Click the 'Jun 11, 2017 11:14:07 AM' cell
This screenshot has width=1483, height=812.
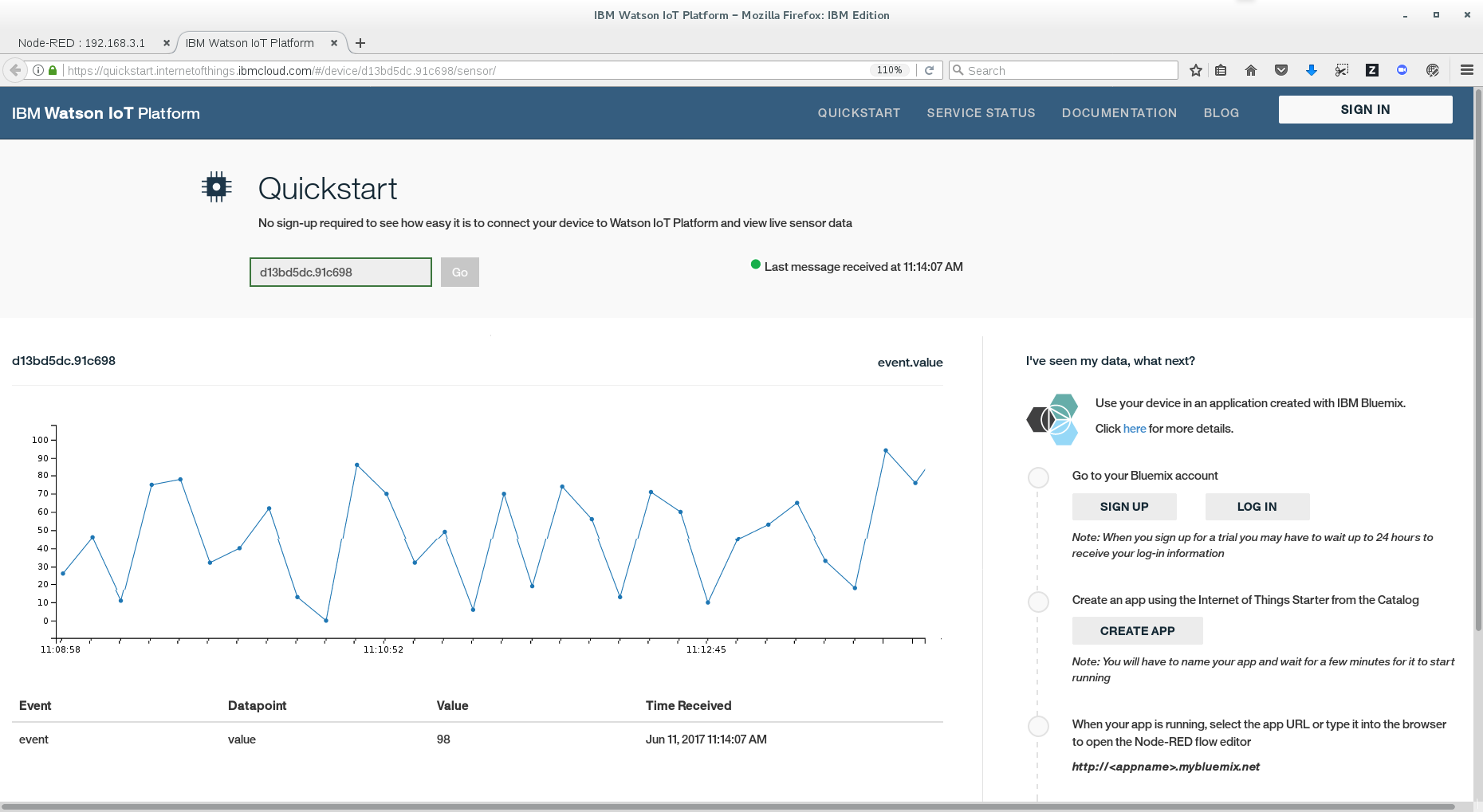(x=706, y=739)
